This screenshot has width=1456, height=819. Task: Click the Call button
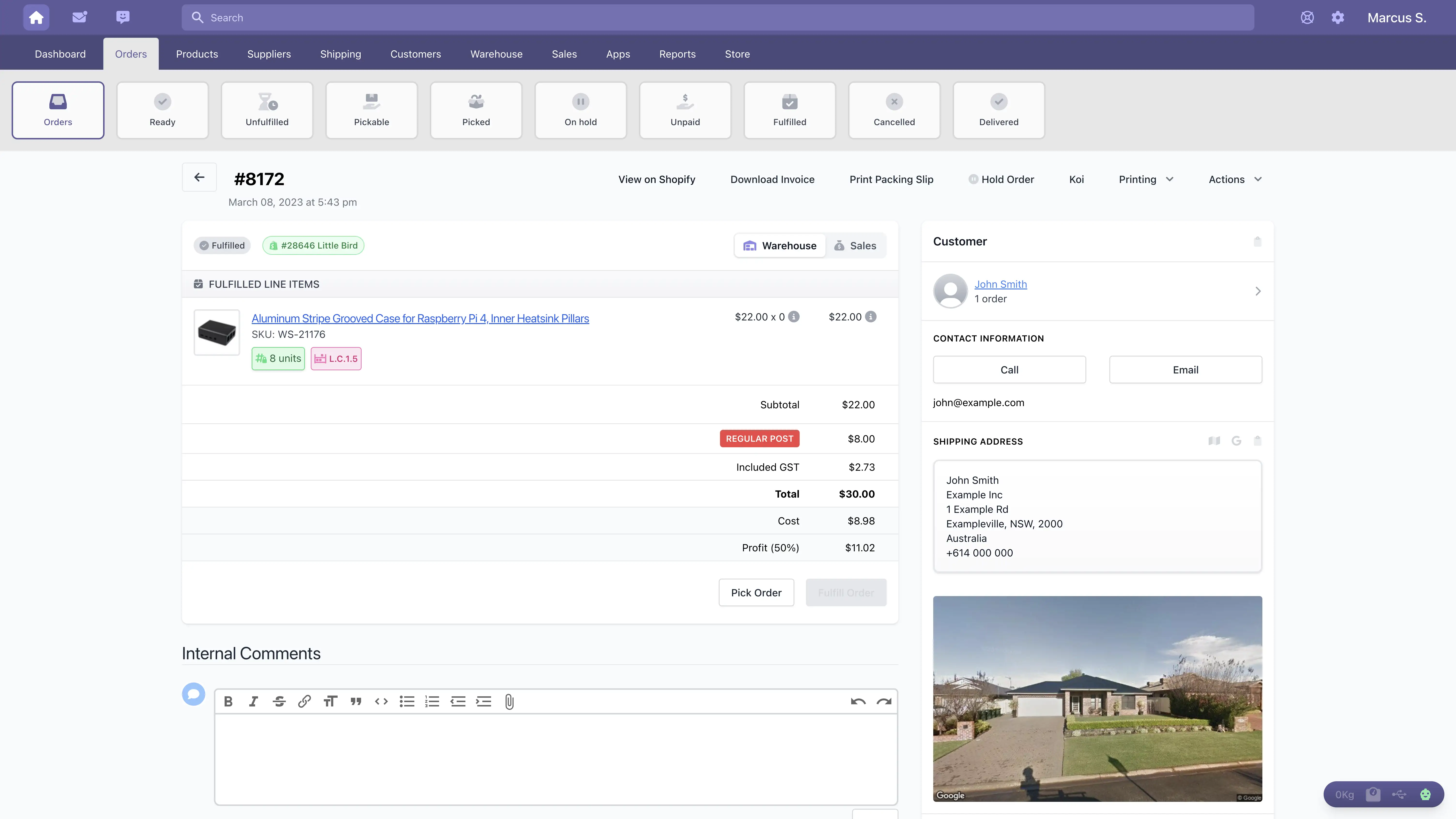click(1009, 370)
